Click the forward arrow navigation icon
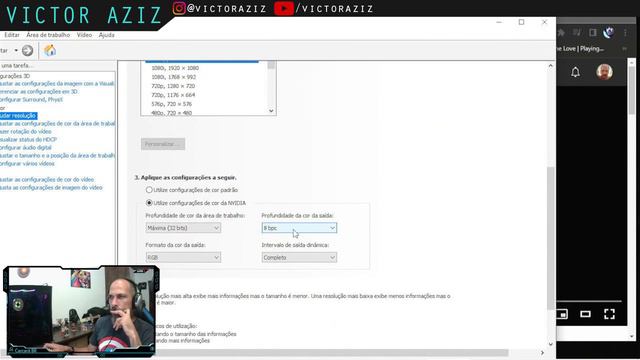The width and height of the screenshot is (640, 360). (x=27, y=51)
